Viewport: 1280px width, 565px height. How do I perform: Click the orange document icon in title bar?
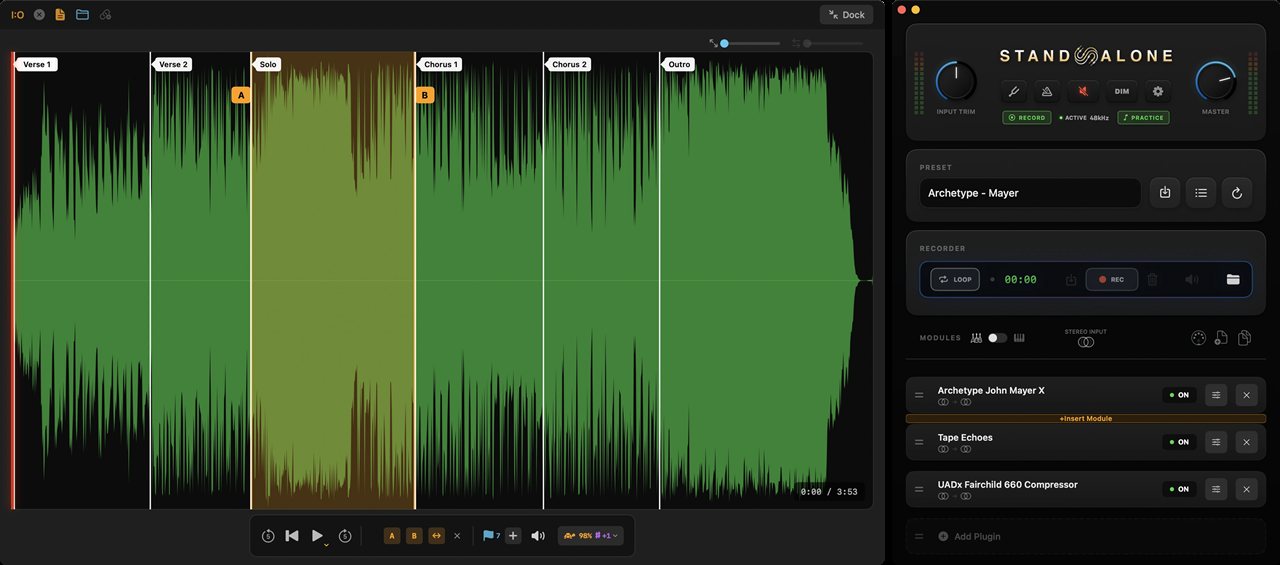60,15
